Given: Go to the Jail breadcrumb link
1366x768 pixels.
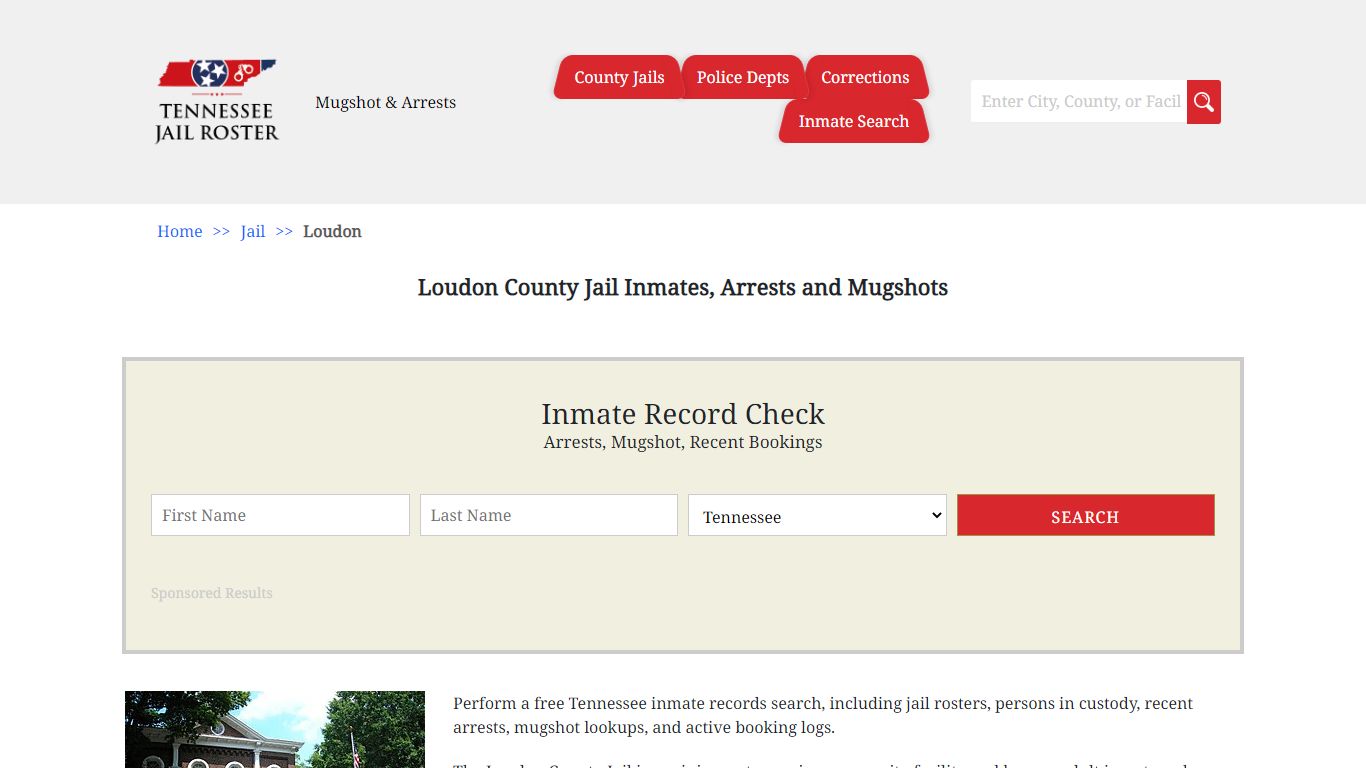Looking at the screenshot, I should [x=253, y=231].
